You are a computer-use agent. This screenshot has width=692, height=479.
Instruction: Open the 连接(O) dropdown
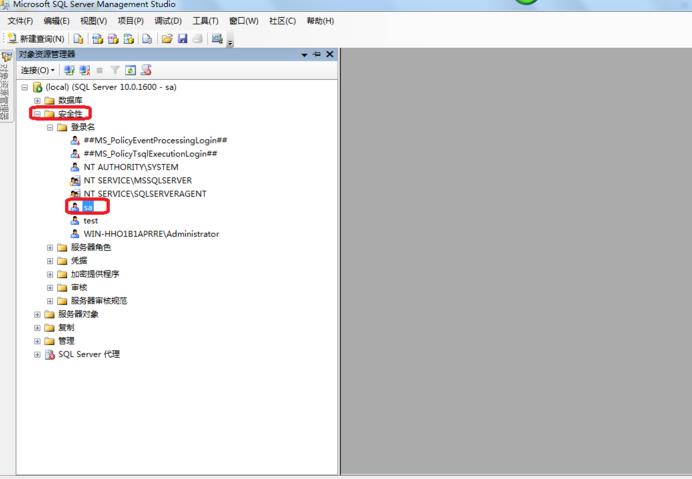(x=38, y=70)
